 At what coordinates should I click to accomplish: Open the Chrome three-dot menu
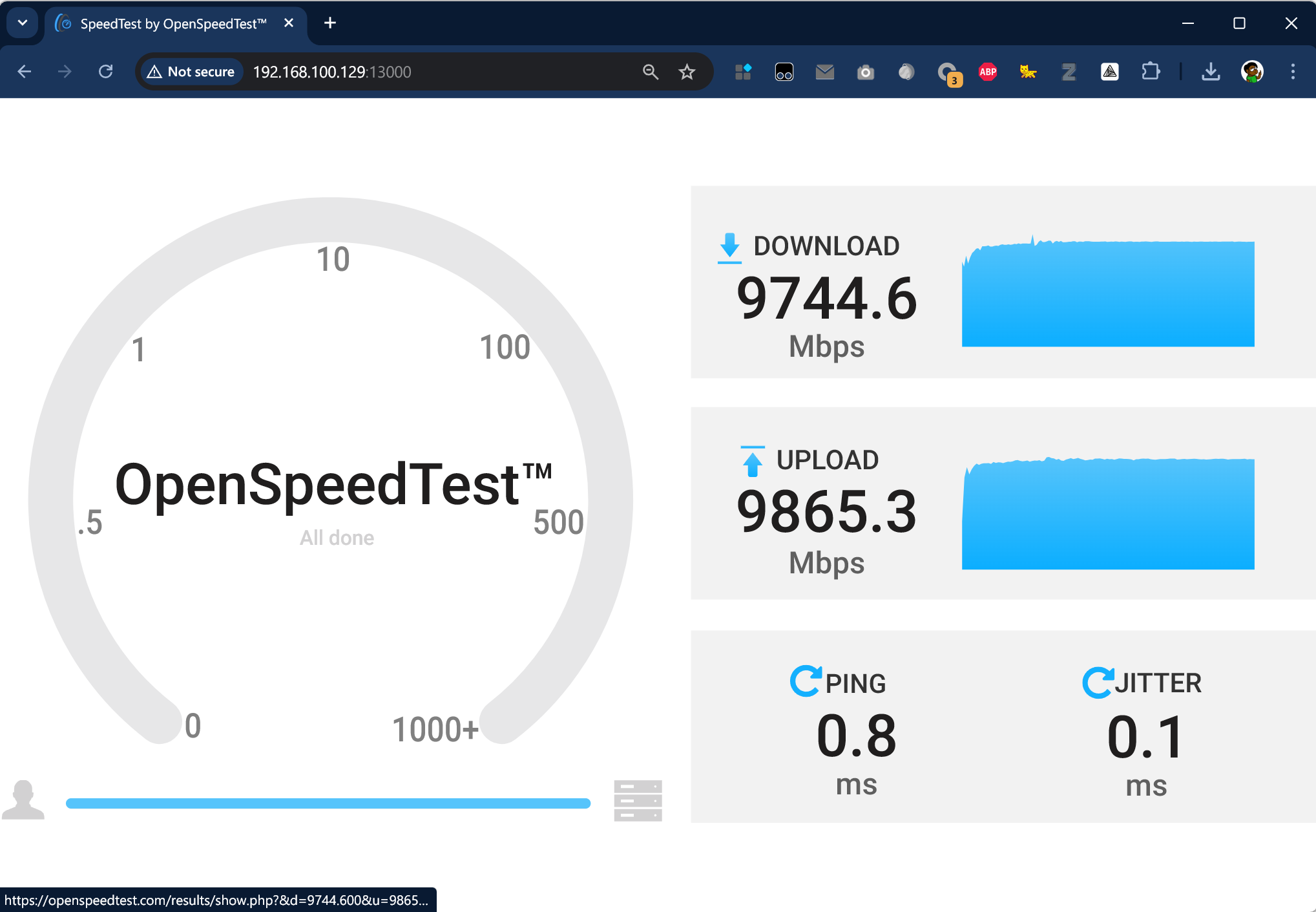(x=1293, y=72)
